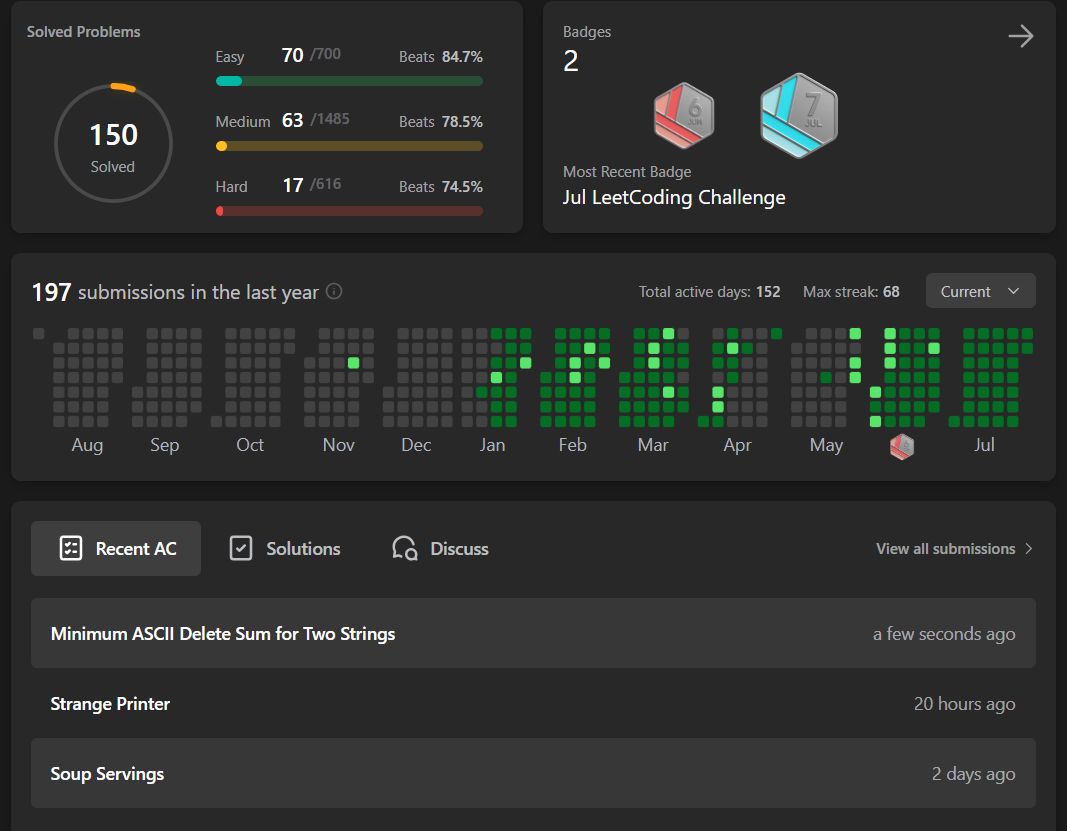This screenshot has width=1067, height=831.
Task: Click the June badge icon under the heatmap
Action: [x=901, y=446]
